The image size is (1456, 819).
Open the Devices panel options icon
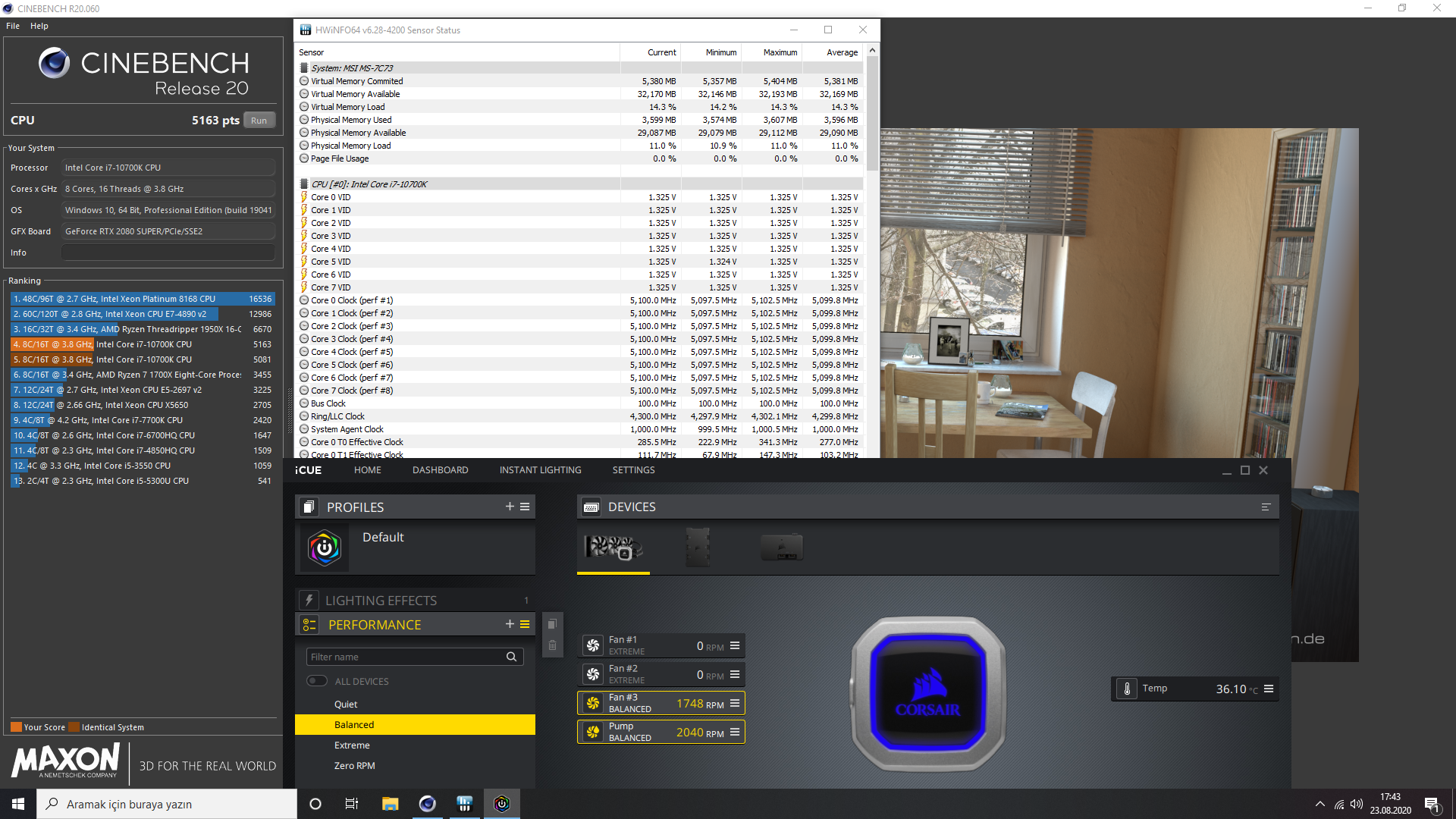tap(1266, 507)
